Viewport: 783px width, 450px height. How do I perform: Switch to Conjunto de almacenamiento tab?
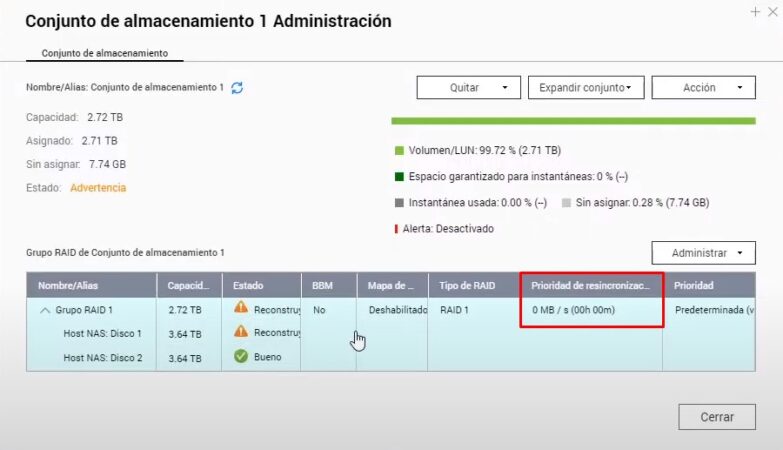tap(104, 53)
